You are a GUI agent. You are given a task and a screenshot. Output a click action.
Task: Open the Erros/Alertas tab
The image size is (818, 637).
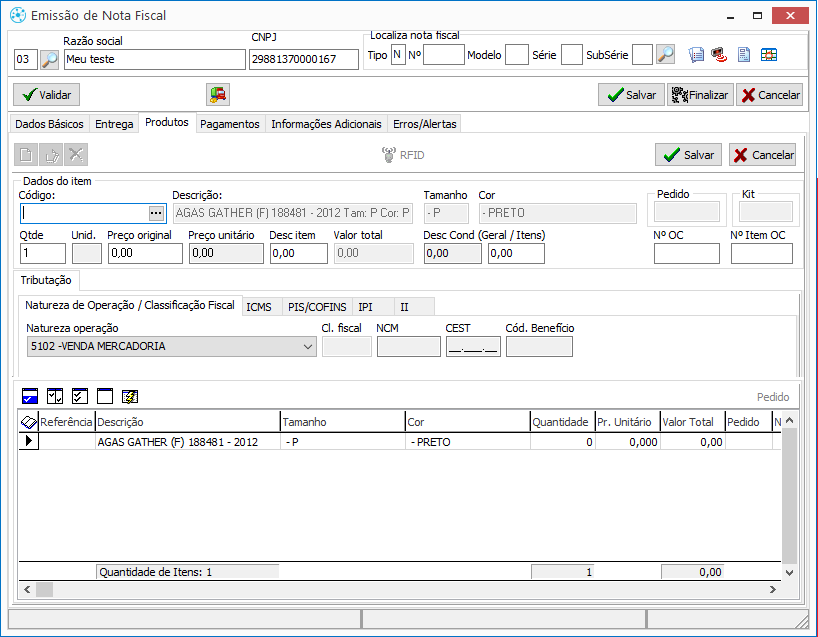[x=425, y=124]
